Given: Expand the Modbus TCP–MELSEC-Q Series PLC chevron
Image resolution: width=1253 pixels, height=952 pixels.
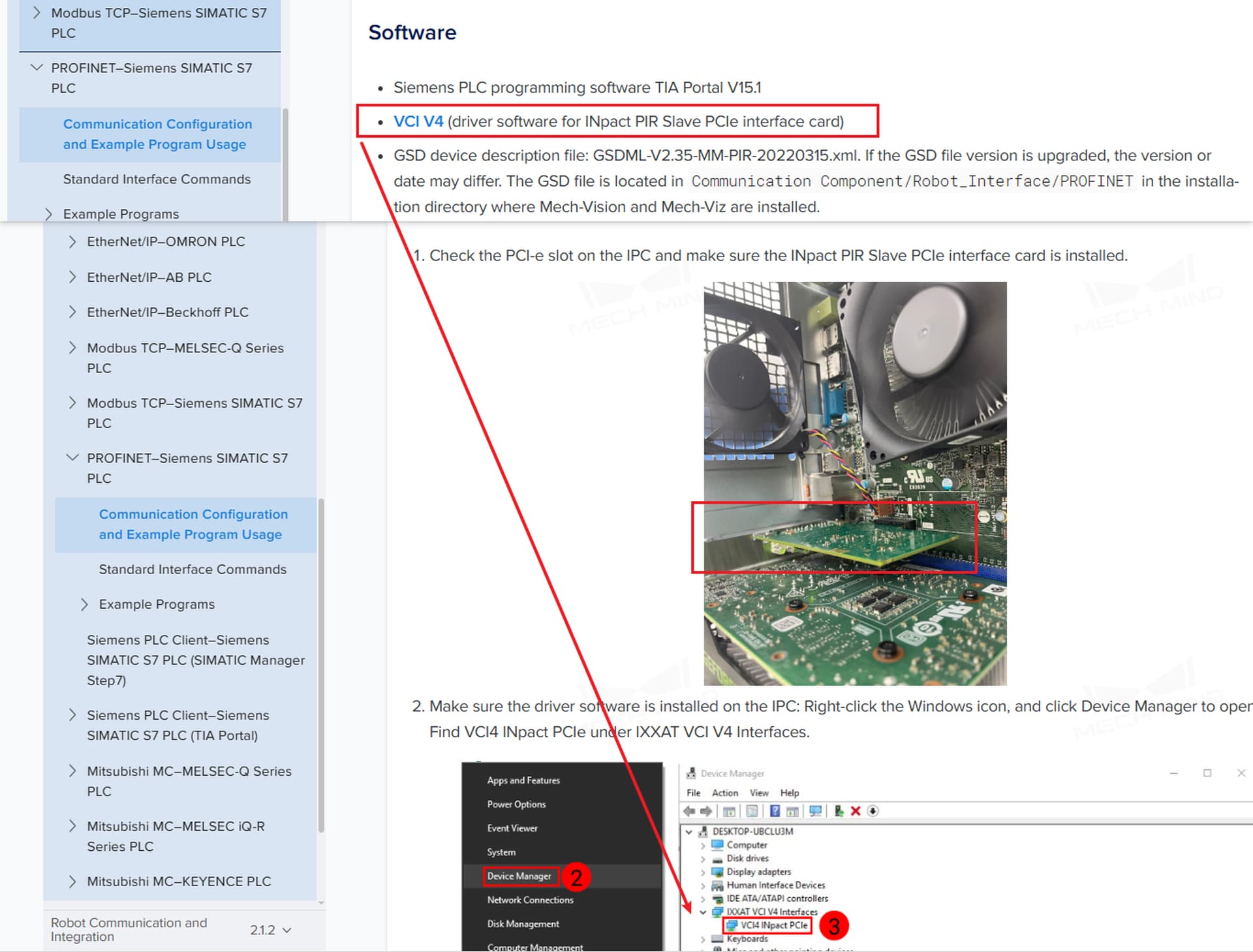Looking at the screenshot, I should 72,348.
